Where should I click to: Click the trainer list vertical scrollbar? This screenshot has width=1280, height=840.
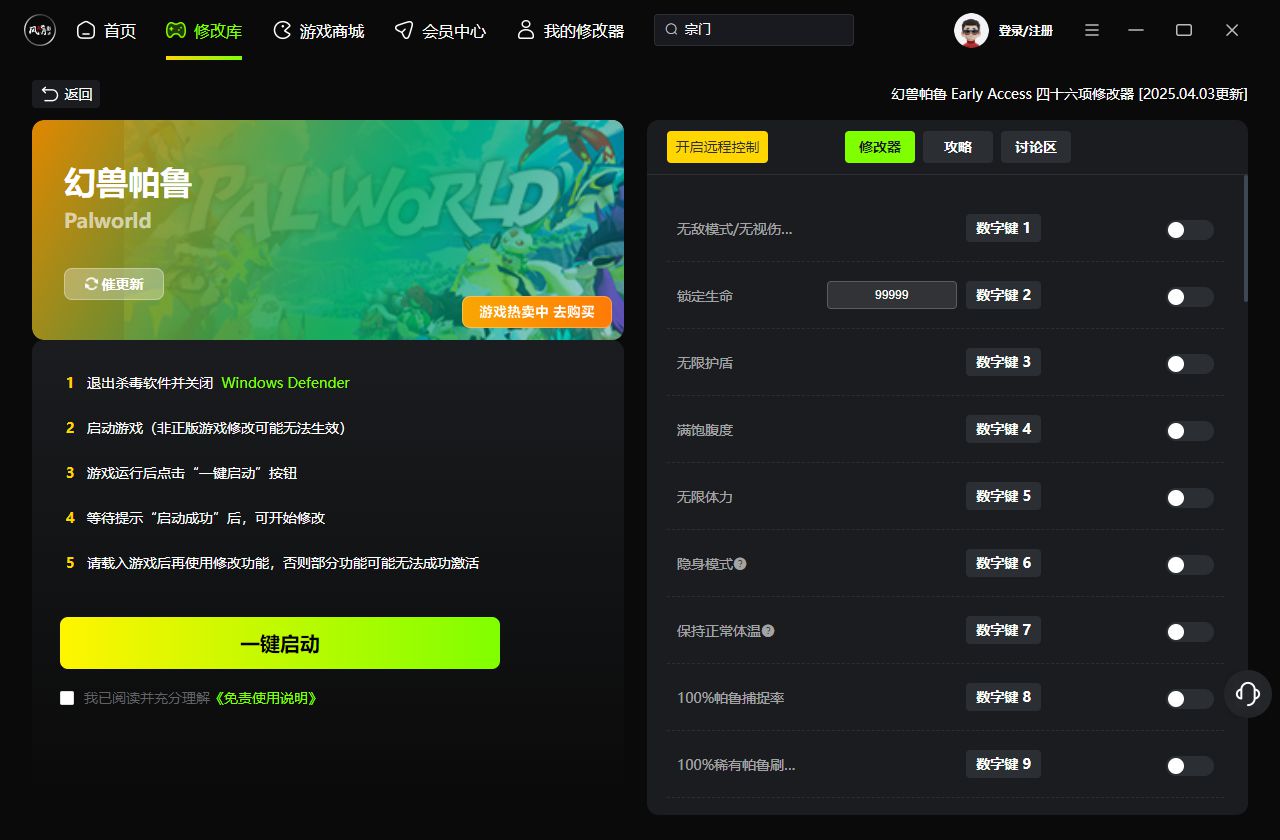pos(1245,238)
